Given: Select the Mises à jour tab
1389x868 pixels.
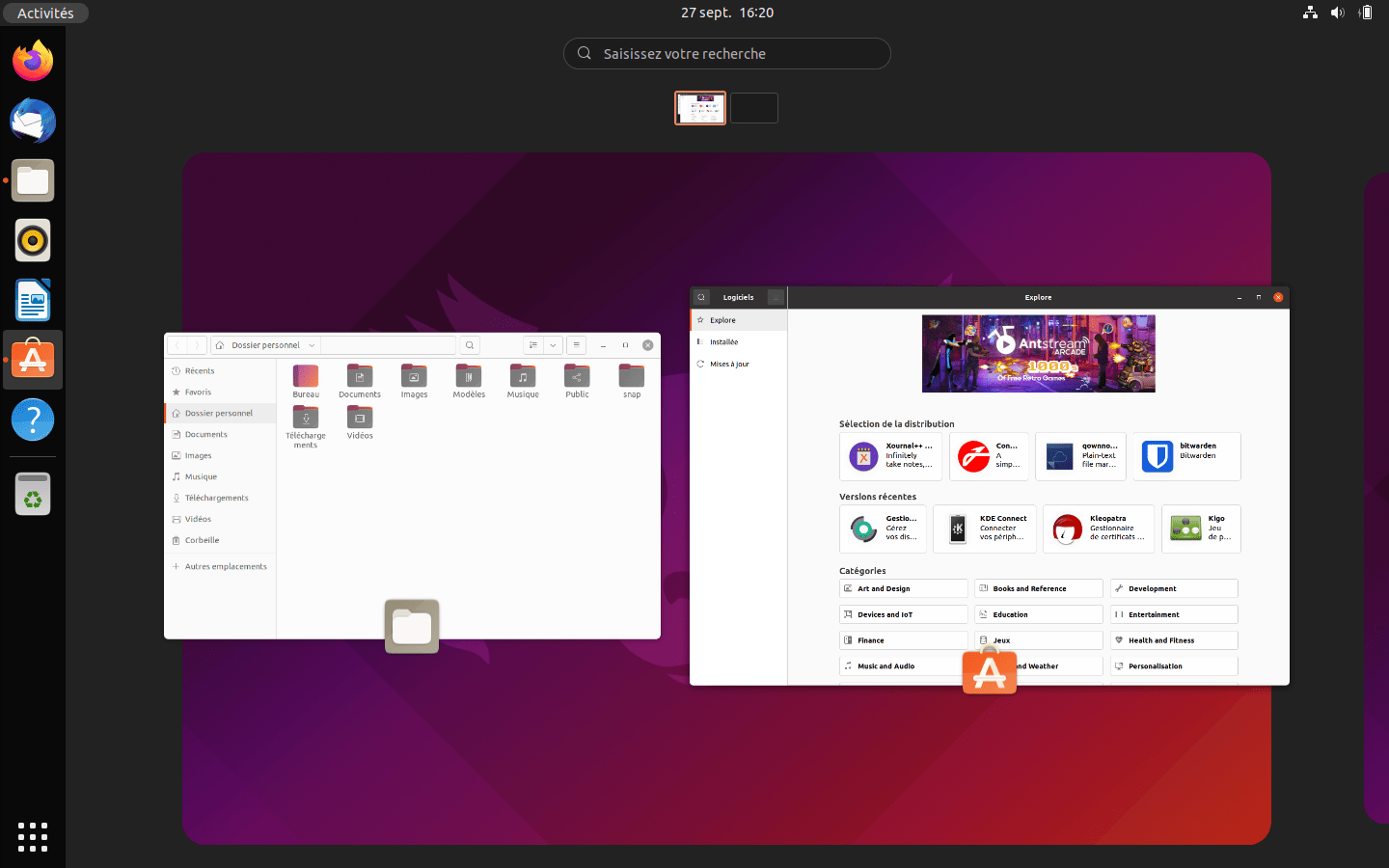Looking at the screenshot, I should [x=729, y=365].
